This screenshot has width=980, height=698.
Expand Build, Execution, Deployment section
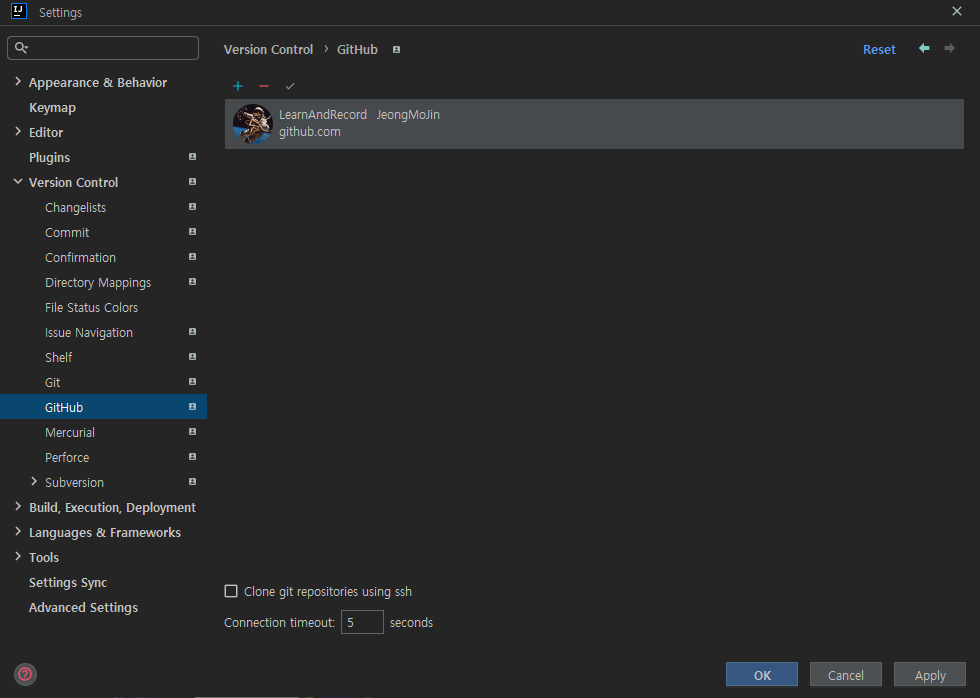[18, 506]
